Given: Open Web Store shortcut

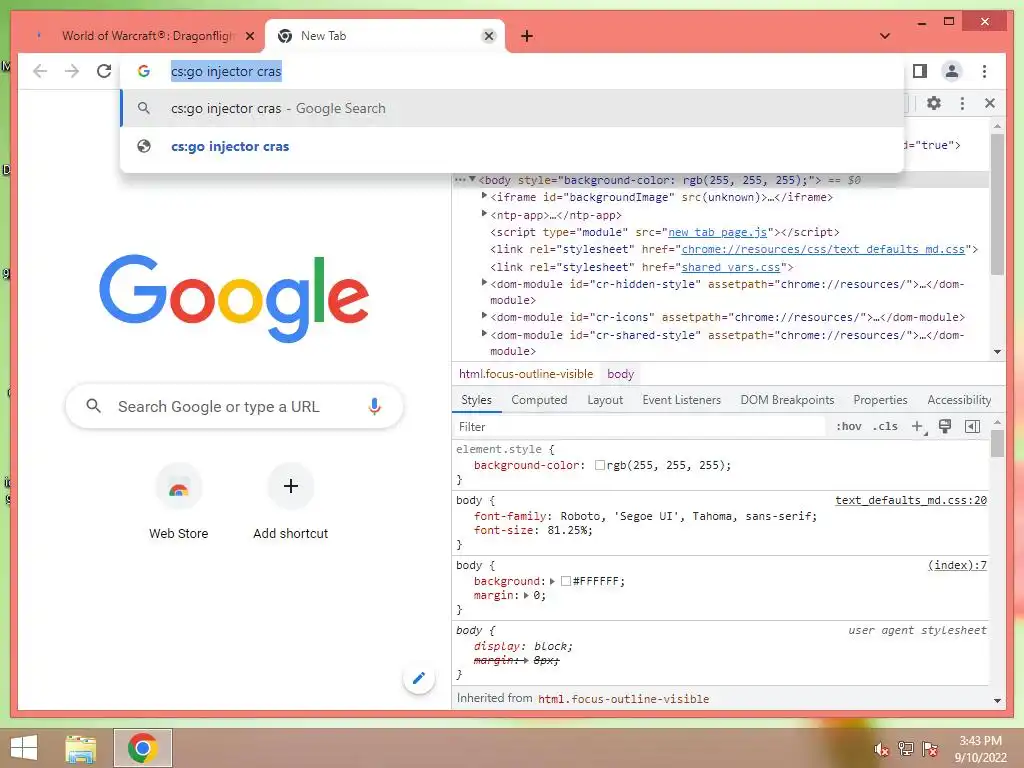Looking at the screenshot, I should click(178, 502).
